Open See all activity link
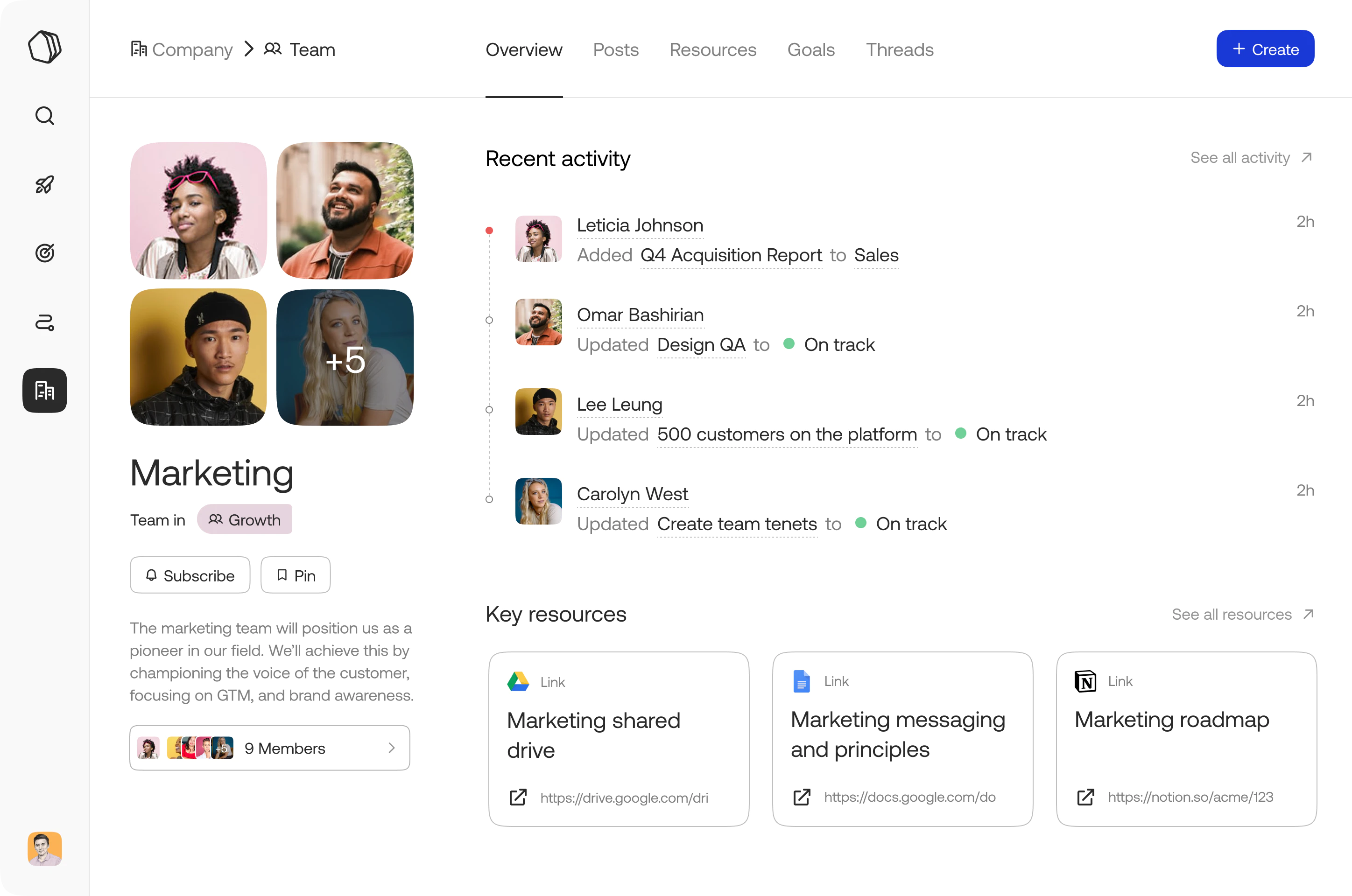 [1251, 157]
